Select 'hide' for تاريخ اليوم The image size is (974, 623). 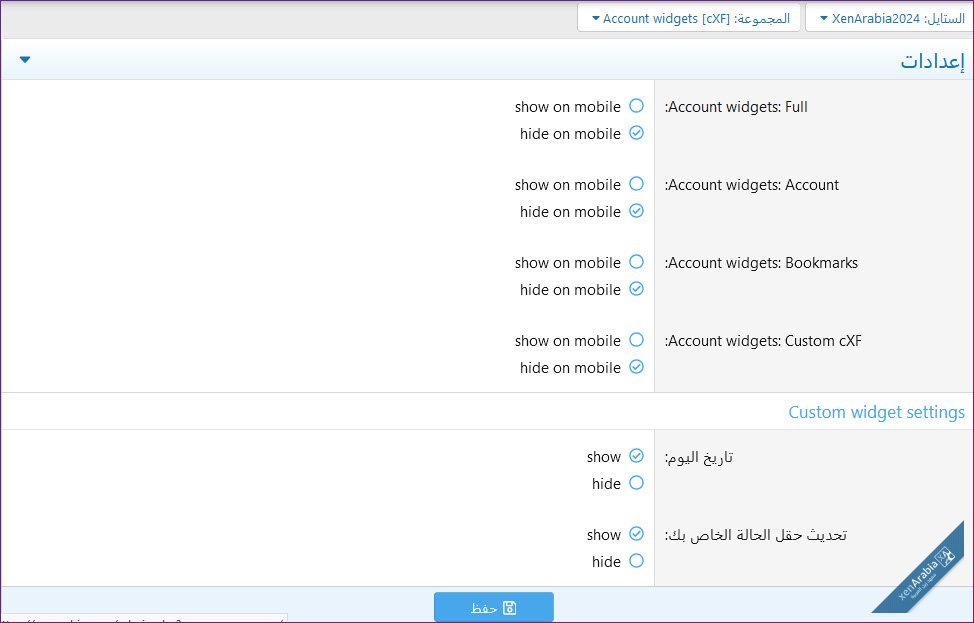(x=636, y=483)
